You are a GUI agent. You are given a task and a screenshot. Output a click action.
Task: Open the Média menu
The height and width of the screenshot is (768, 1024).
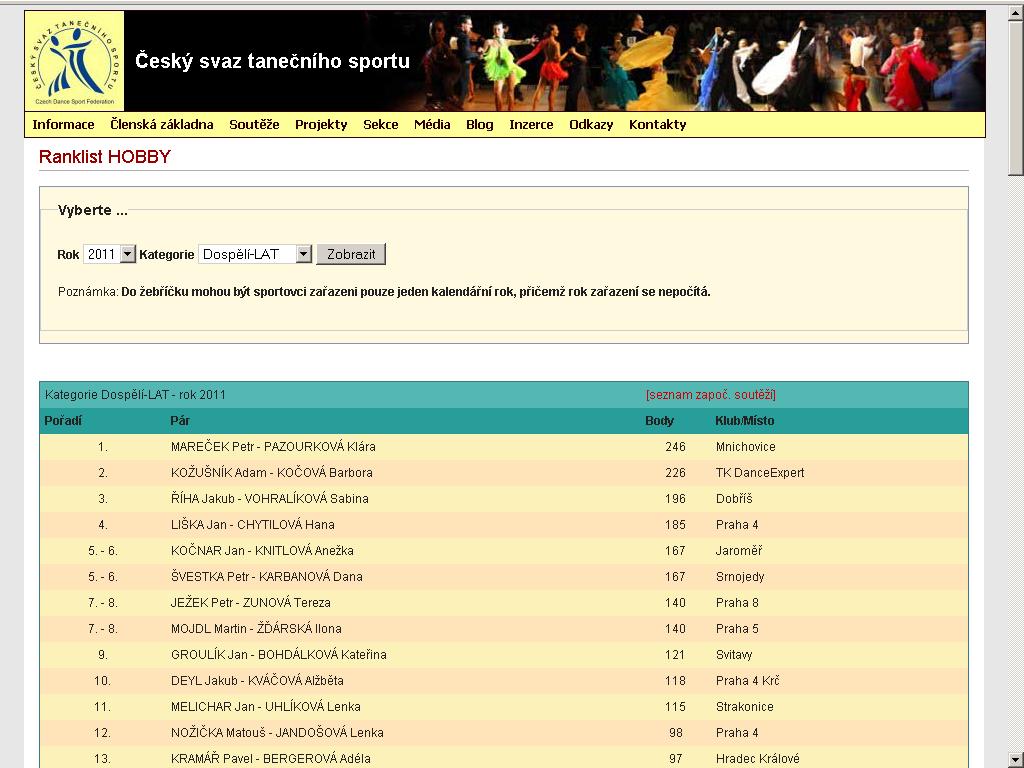[432, 125]
